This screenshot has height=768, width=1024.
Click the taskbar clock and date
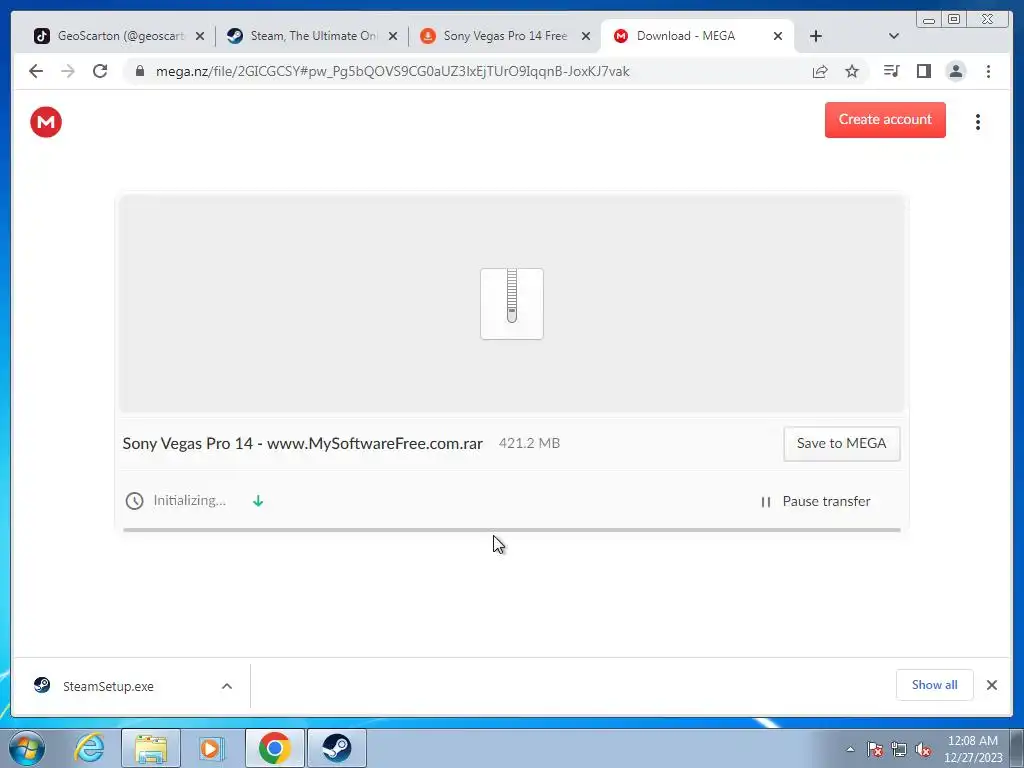click(x=972, y=749)
